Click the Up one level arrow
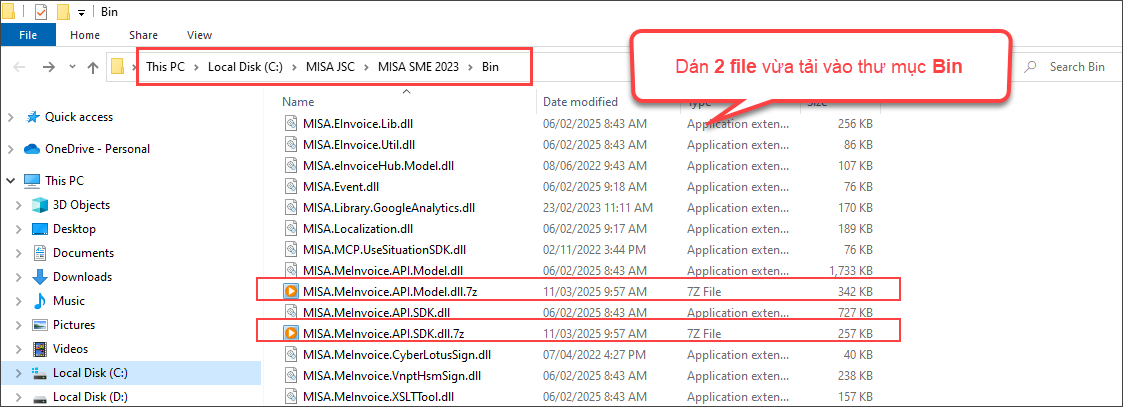 (x=93, y=67)
